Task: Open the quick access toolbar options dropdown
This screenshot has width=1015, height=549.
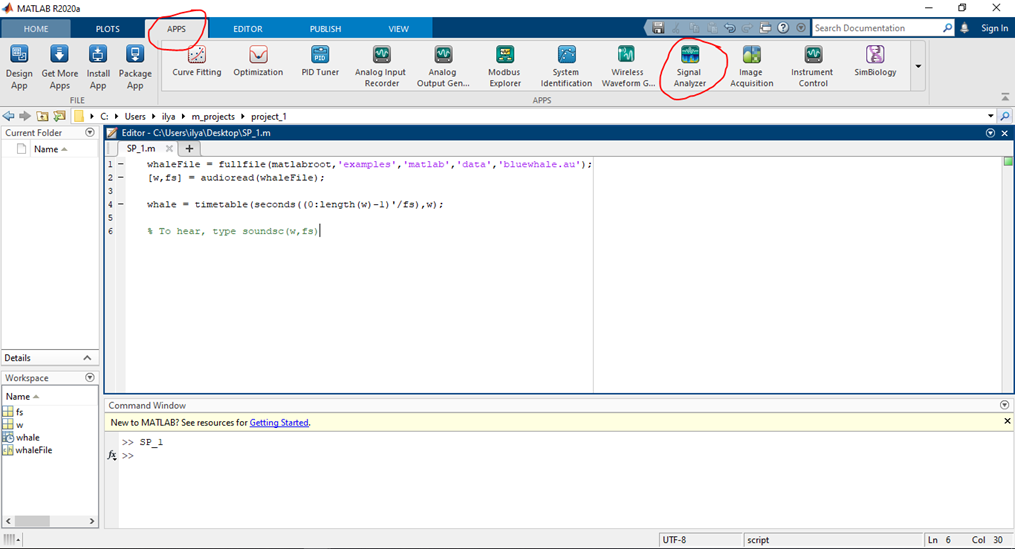Action: pos(801,28)
